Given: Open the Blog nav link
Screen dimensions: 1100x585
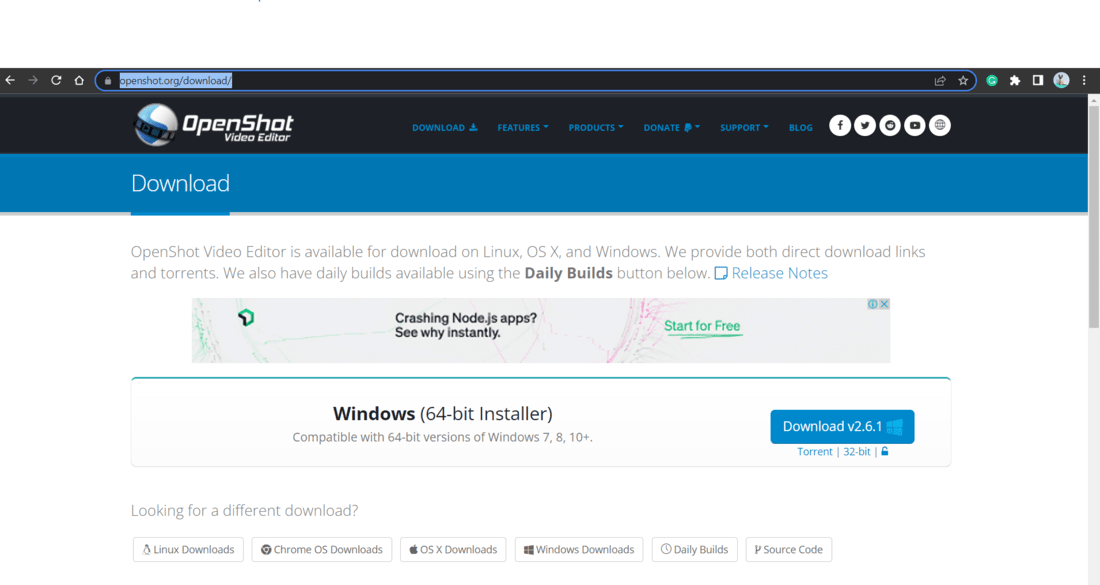Looking at the screenshot, I should (800, 128).
